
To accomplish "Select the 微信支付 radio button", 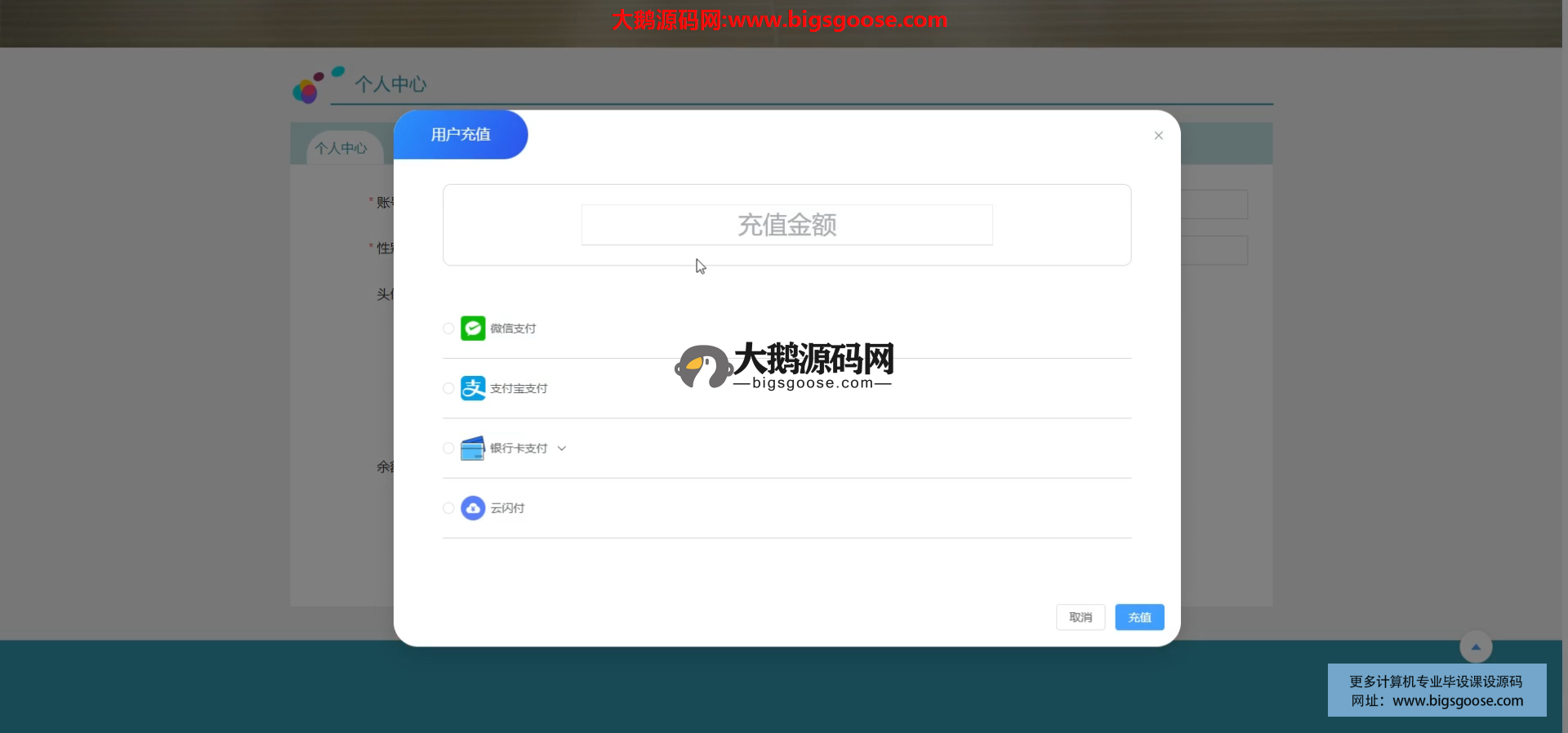I will 448,329.
